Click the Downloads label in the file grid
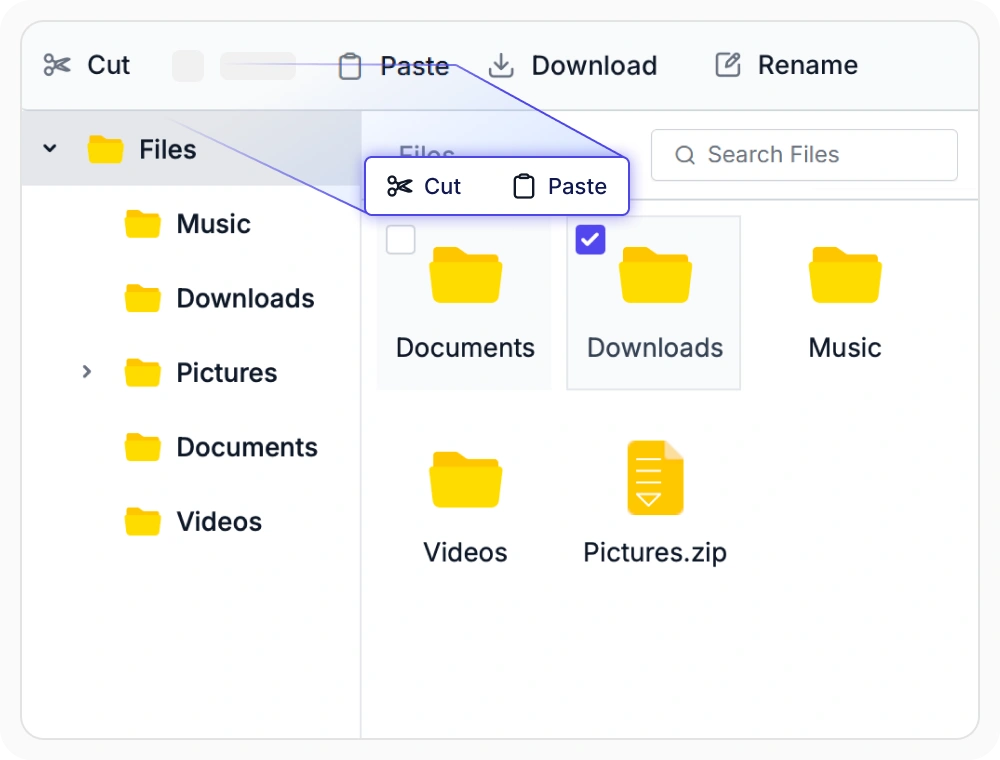Screen dimensions: 1000x760 point(655,348)
